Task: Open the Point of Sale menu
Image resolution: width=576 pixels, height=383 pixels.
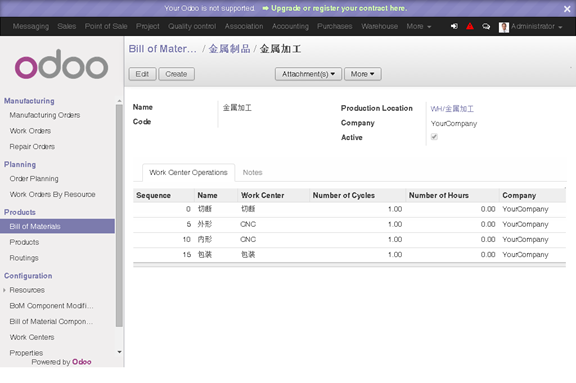Action: click(106, 26)
